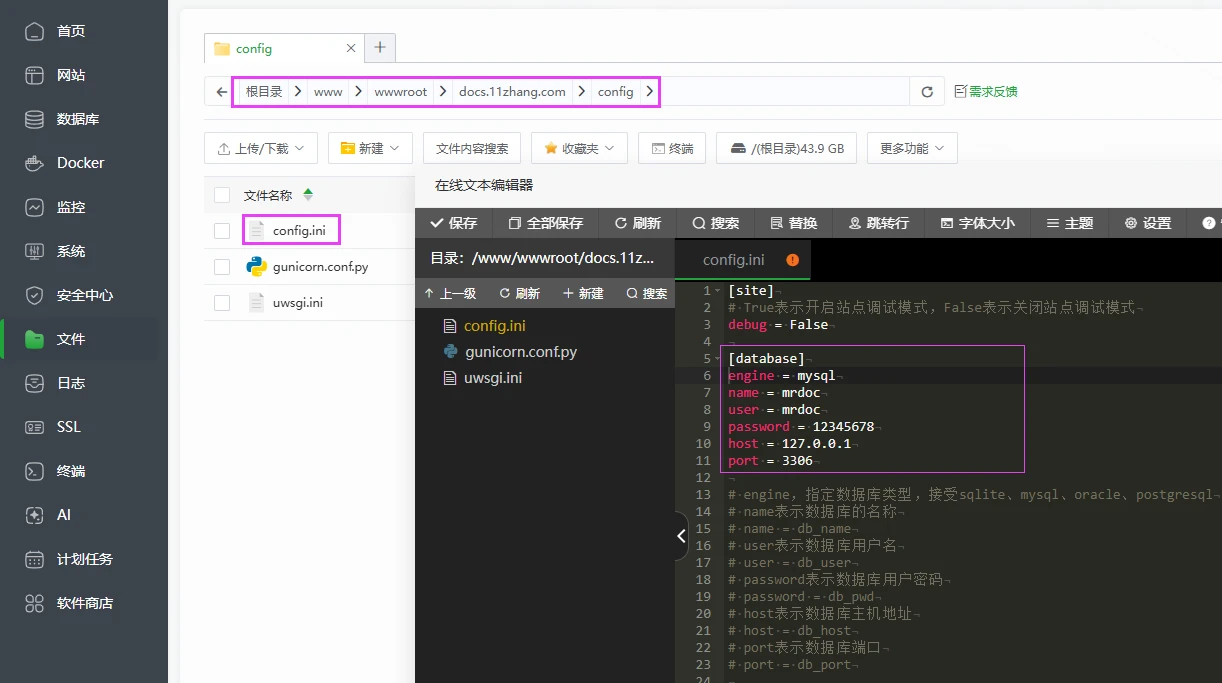1222x683 pixels.
Task: Open the 计划任务 scheduled tasks icon
Action: [x=35, y=559]
